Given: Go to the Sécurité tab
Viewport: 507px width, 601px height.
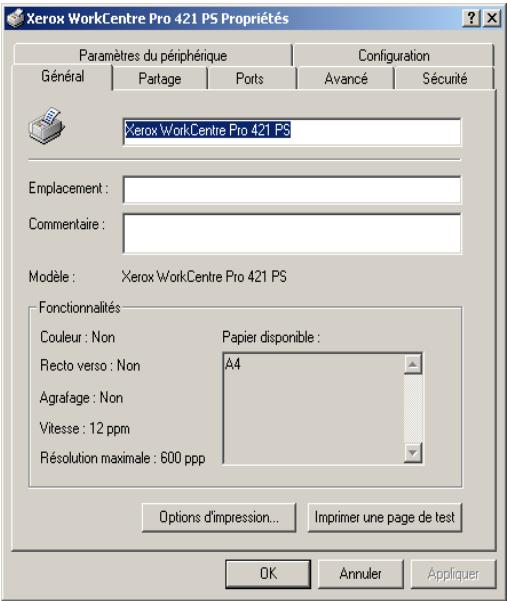Looking at the screenshot, I should coord(445,79).
